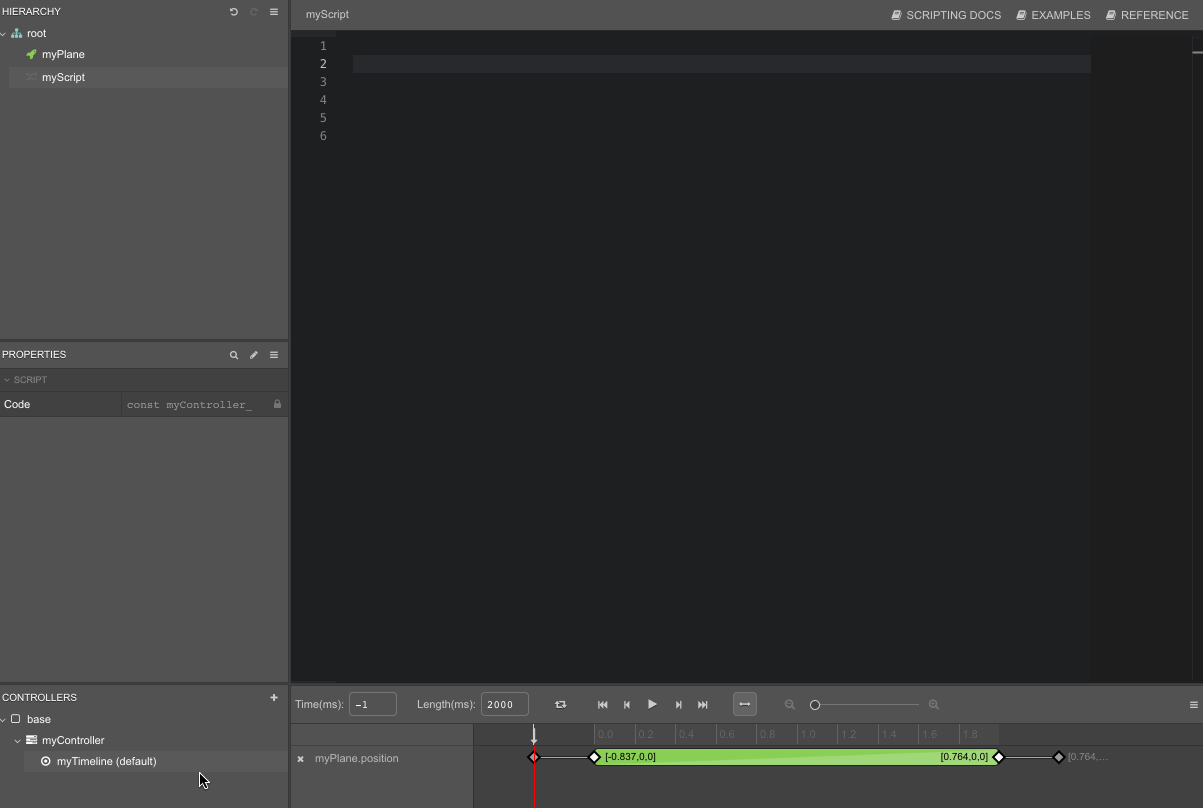Jump to the timeline end
Screen dimensions: 1203x808
(x=703, y=704)
